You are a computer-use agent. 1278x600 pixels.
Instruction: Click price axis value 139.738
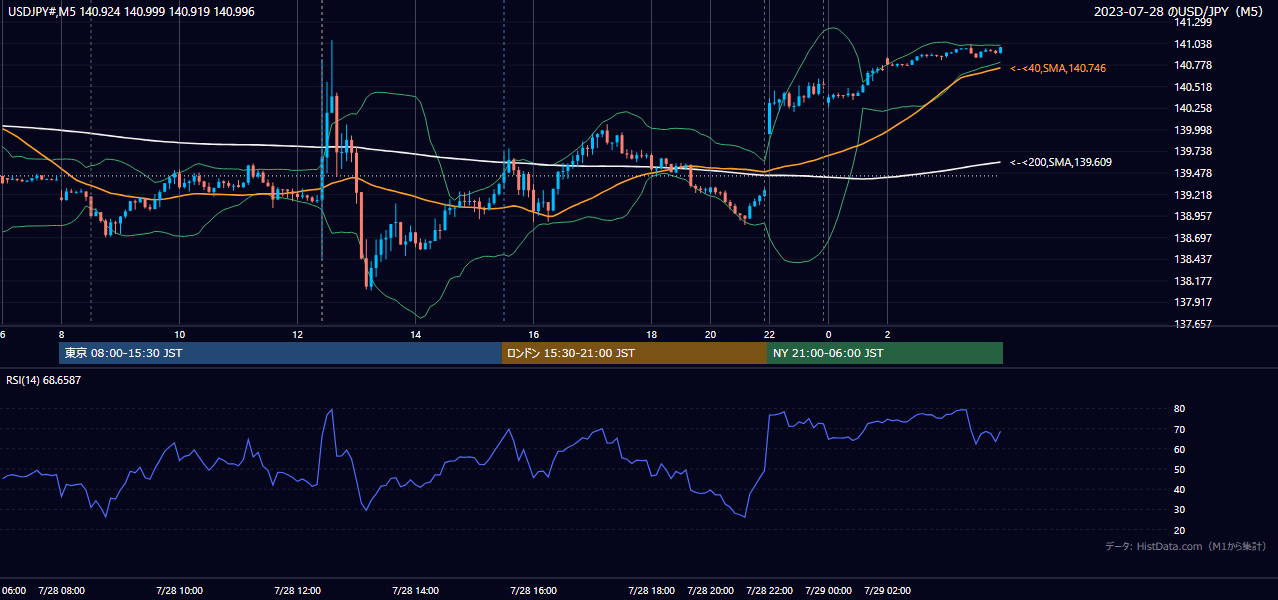tap(1194, 152)
